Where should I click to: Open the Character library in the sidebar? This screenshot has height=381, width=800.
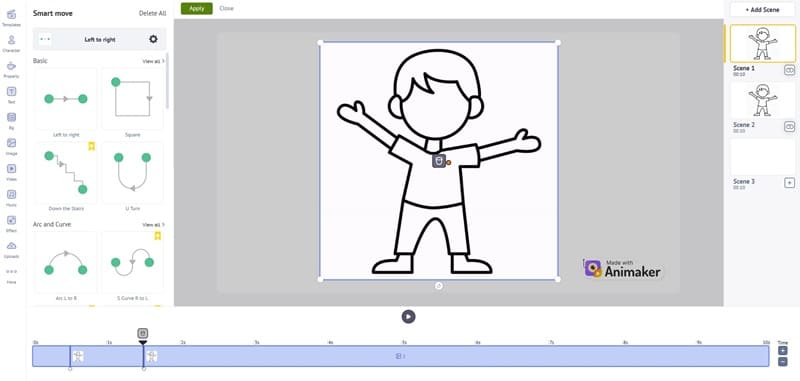pos(11,43)
